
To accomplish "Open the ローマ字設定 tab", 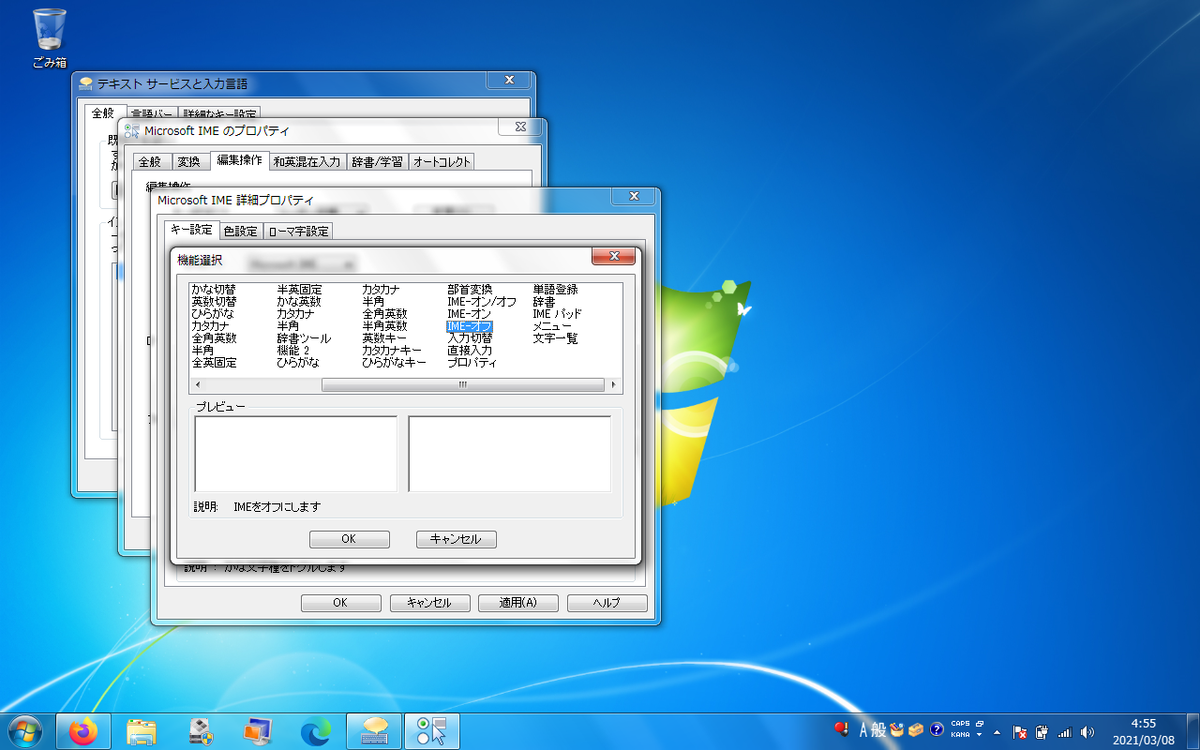I will tap(298, 231).
